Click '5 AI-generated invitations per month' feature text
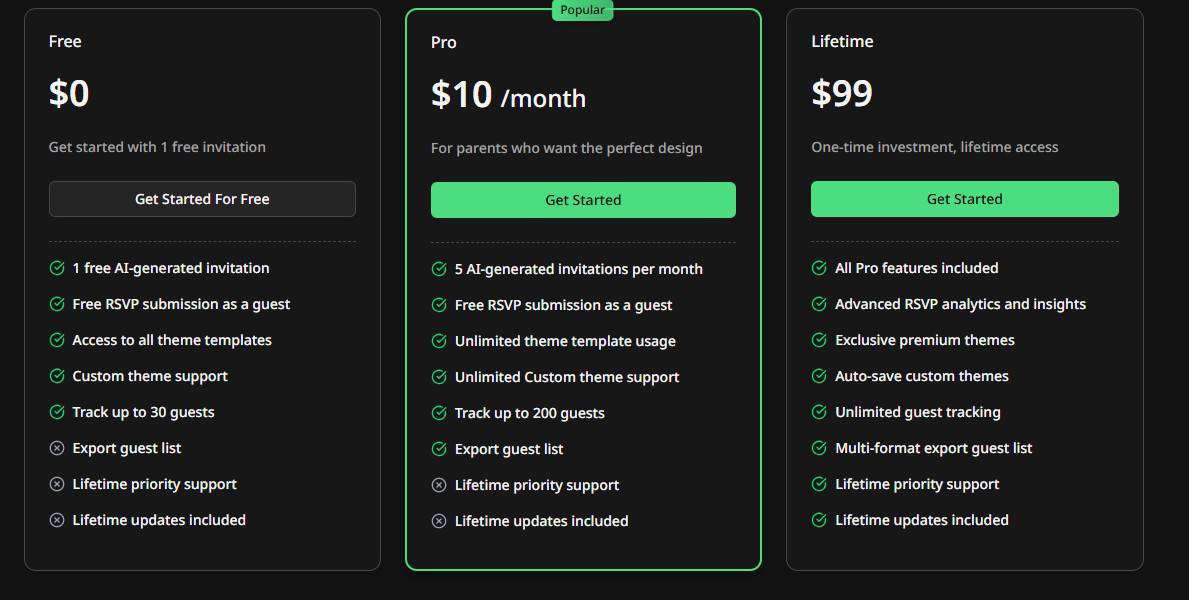Screen dimensions: 1189x600 [578, 269]
